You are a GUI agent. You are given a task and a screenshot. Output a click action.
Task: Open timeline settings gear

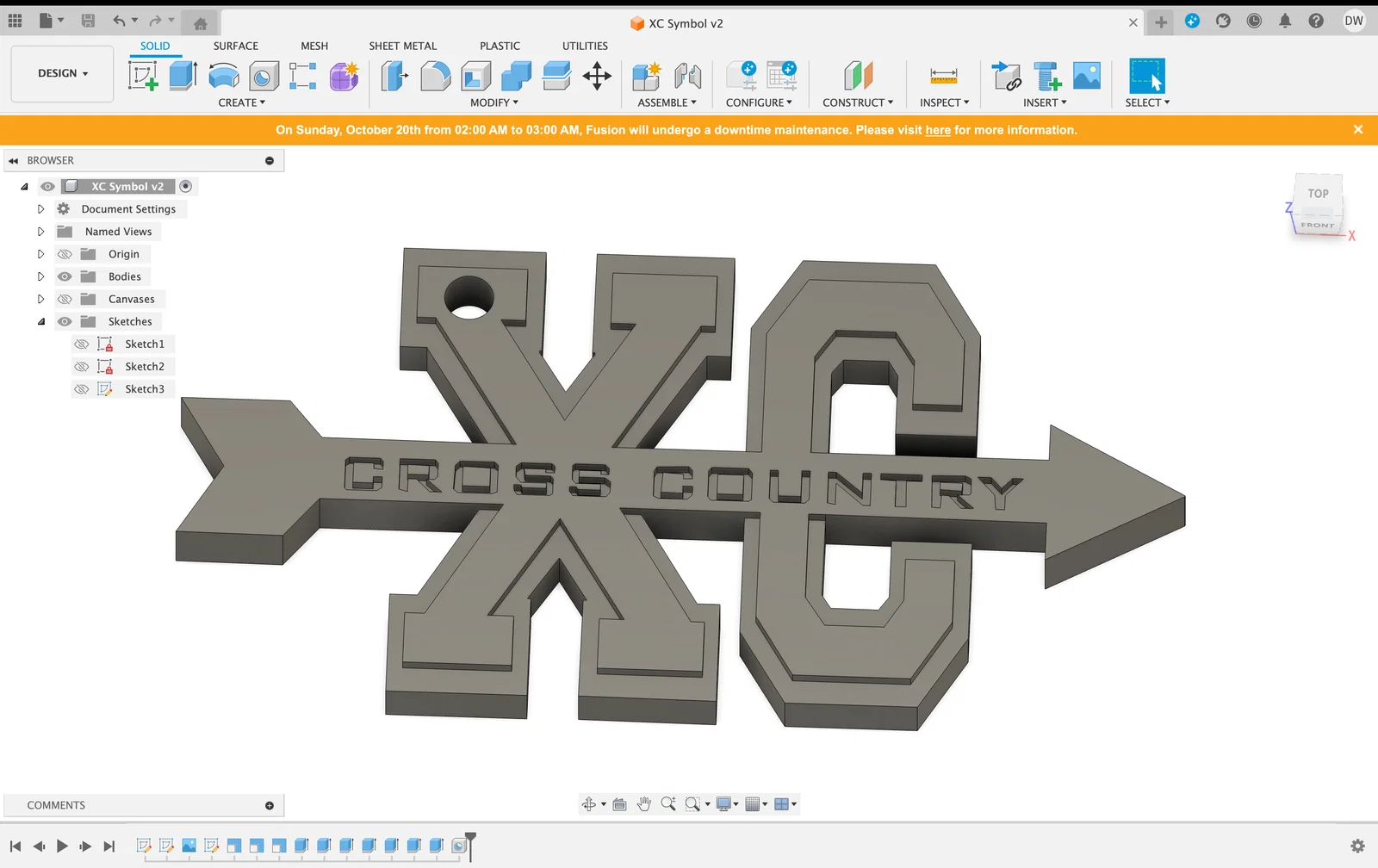tap(1358, 846)
